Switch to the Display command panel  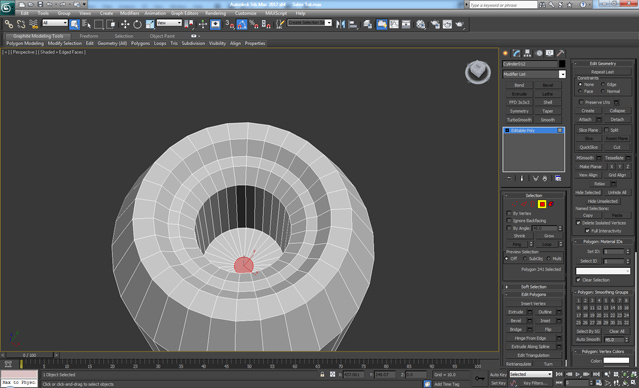tap(550, 53)
